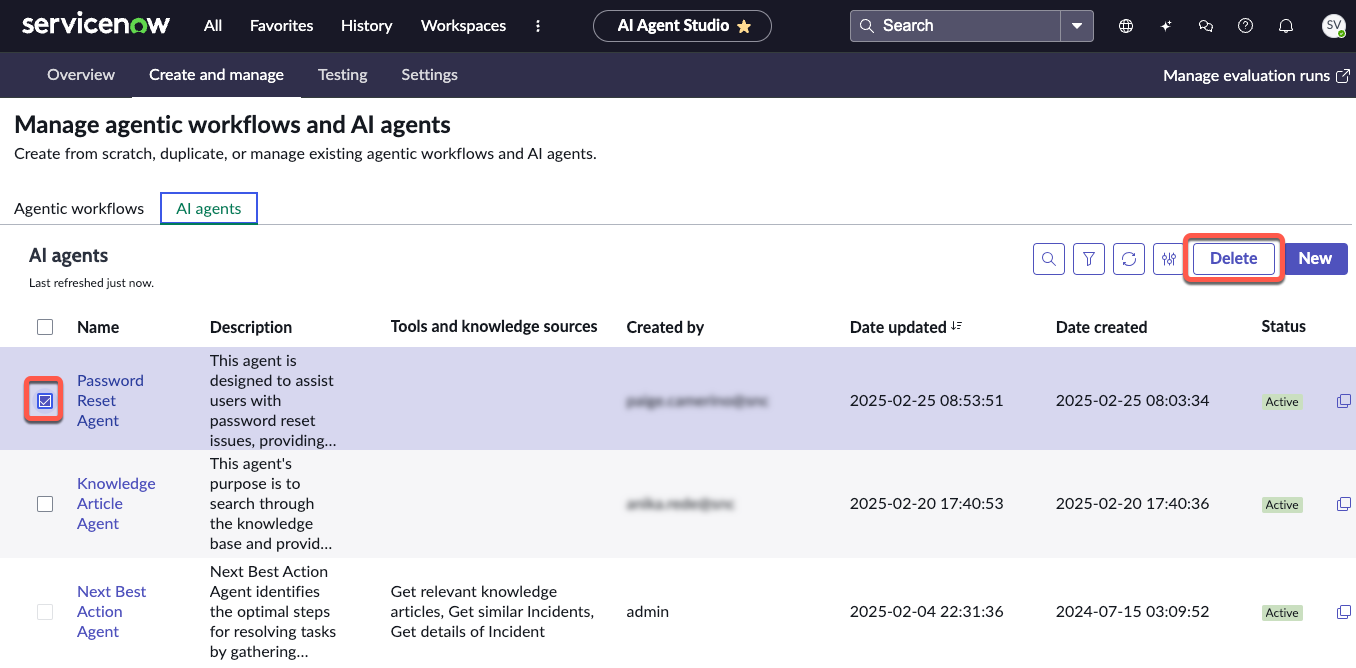1356x668 pixels.
Task: Click the magnifier icon in global search
Action: [867, 26]
